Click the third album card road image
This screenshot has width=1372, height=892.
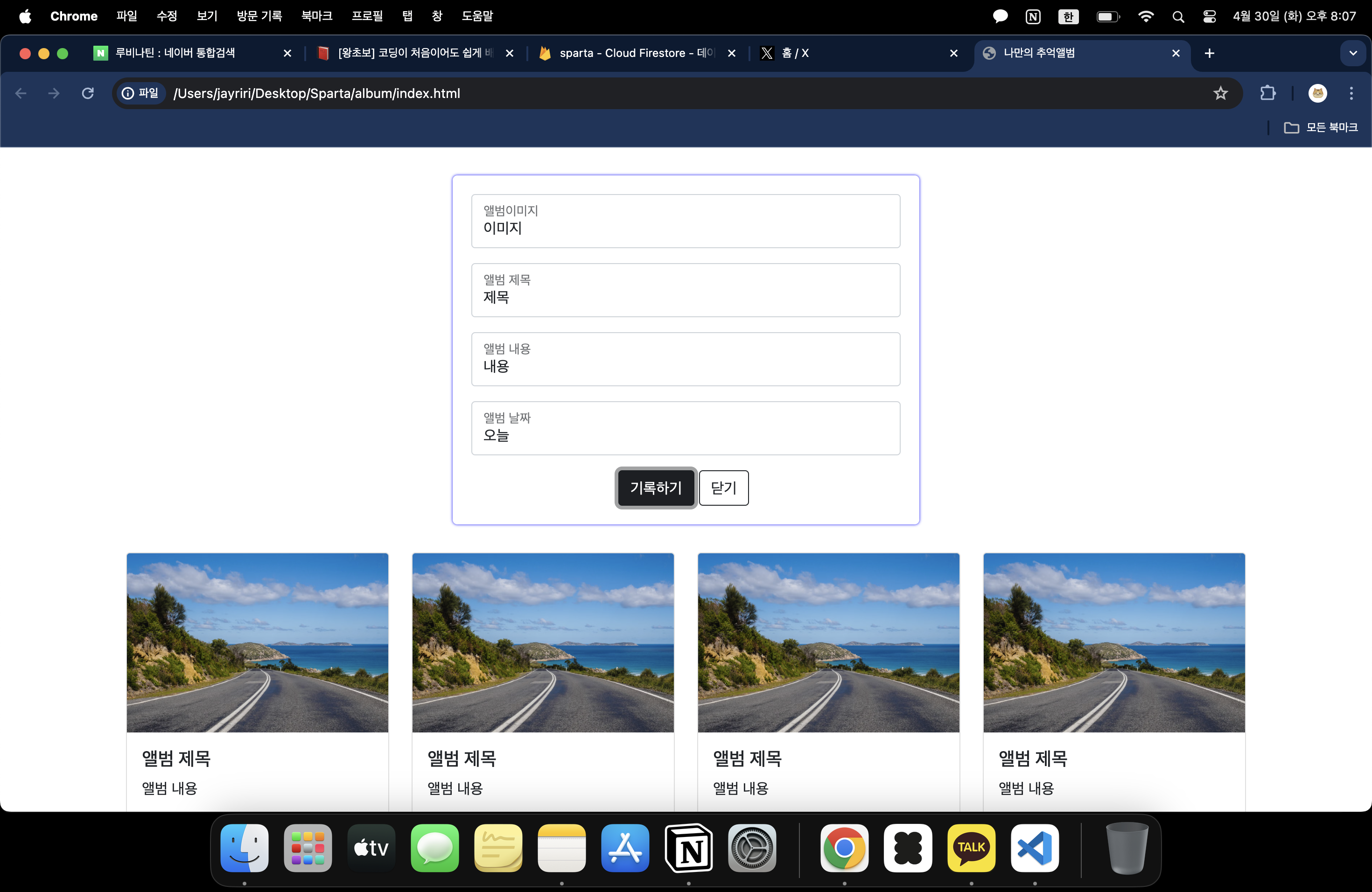[x=828, y=643]
